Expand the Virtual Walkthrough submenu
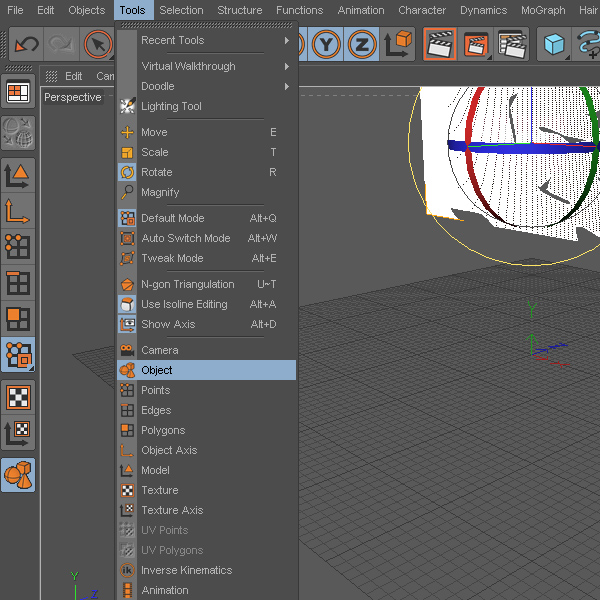Viewport: 600px width, 600px height. click(x=207, y=66)
